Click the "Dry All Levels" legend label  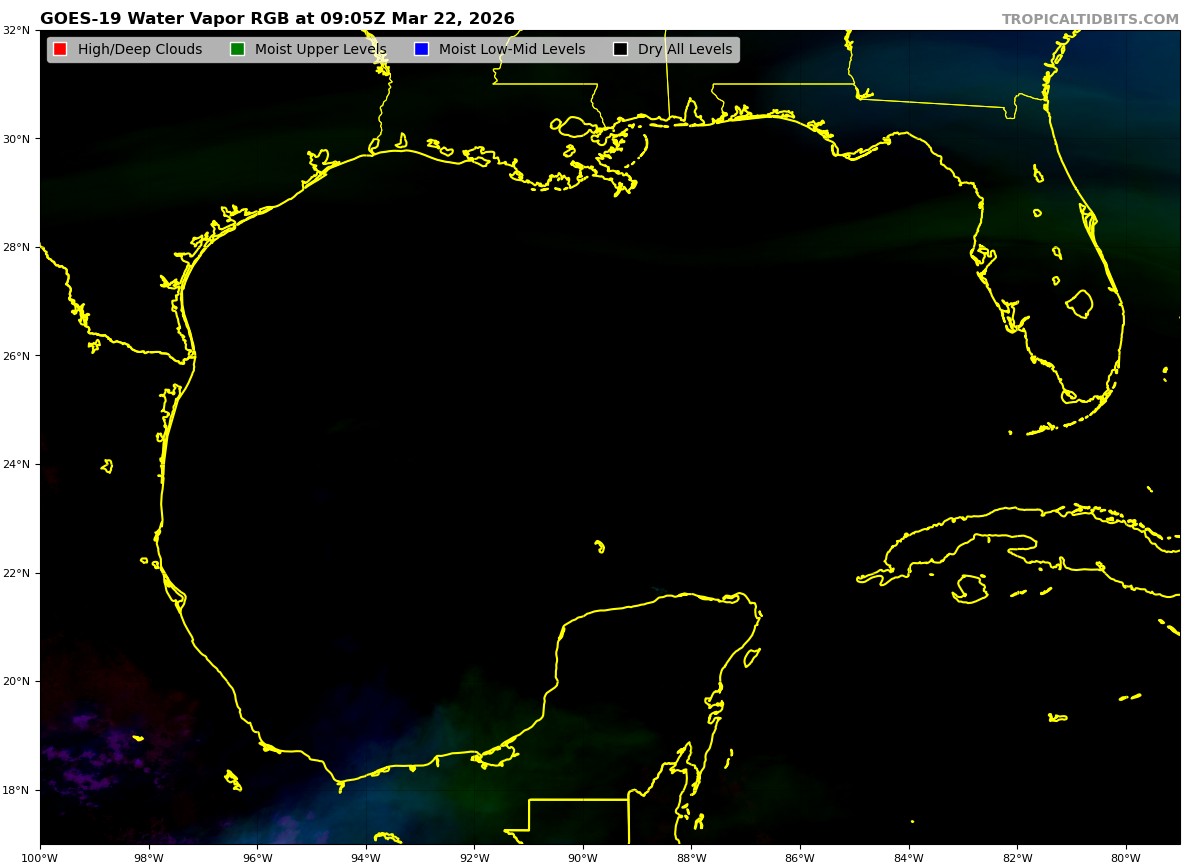(x=685, y=50)
